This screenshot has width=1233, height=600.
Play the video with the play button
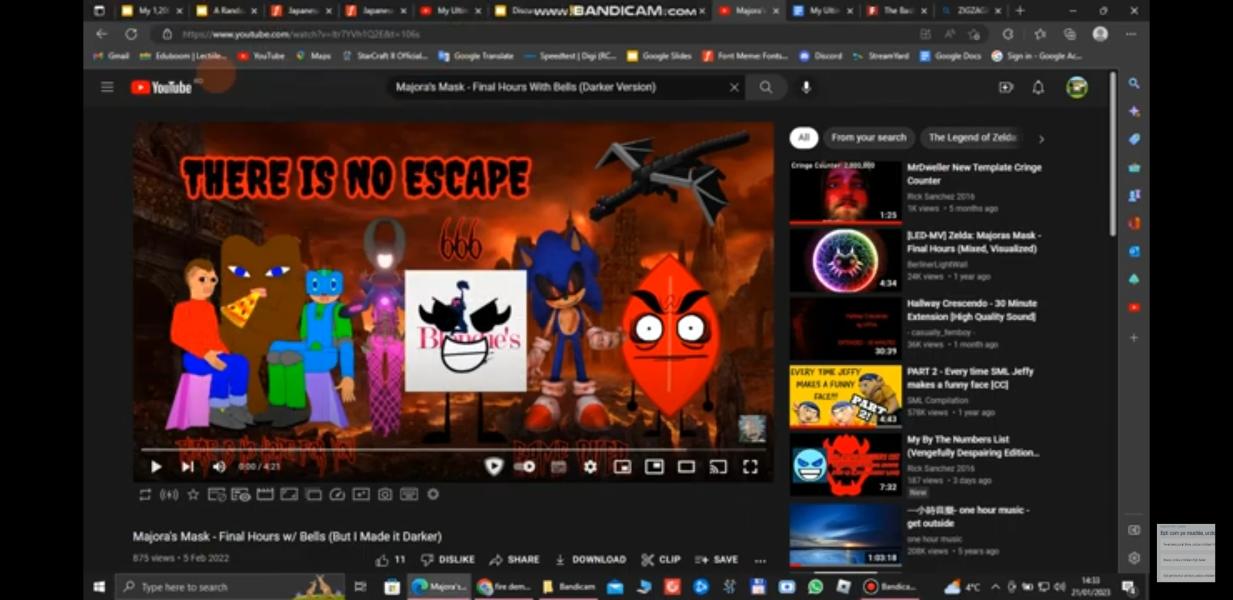[x=156, y=466]
